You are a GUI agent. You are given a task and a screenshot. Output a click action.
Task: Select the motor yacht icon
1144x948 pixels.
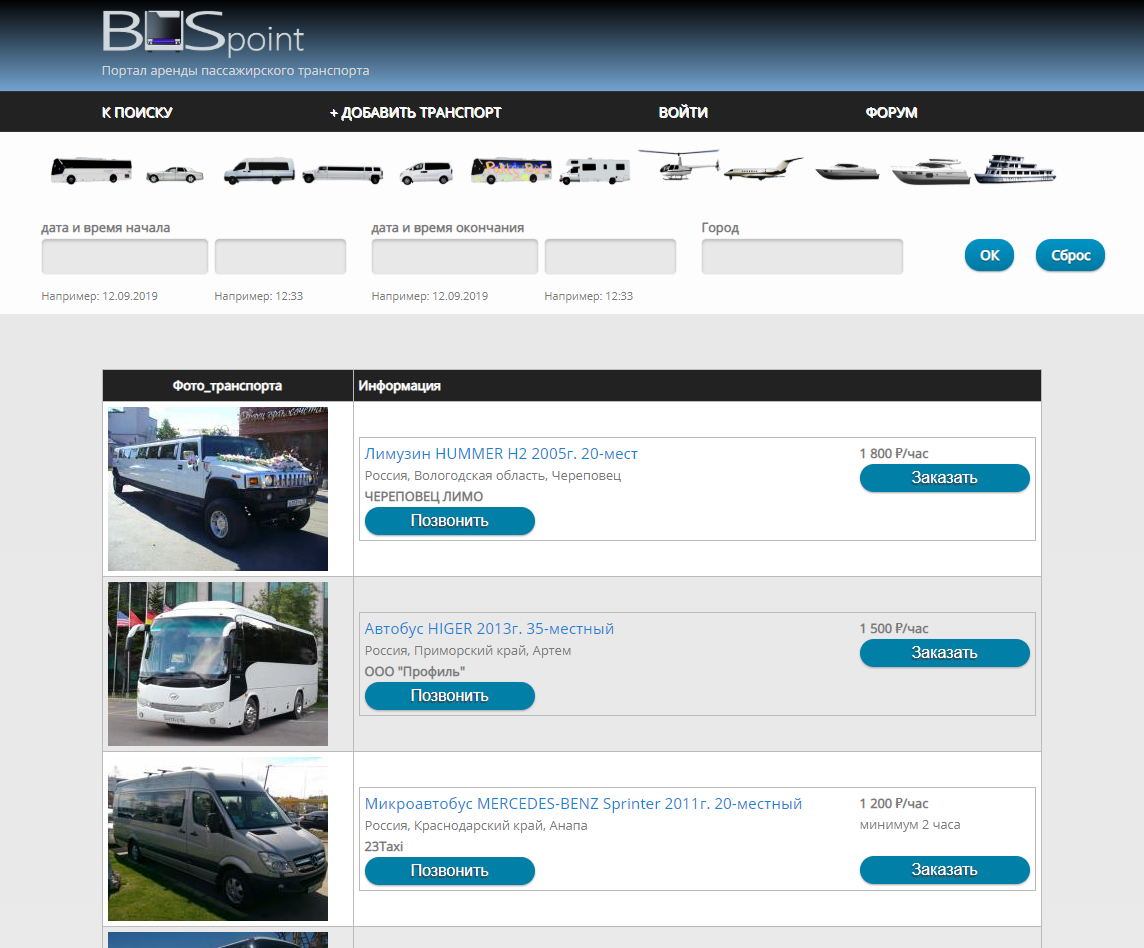(930, 172)
